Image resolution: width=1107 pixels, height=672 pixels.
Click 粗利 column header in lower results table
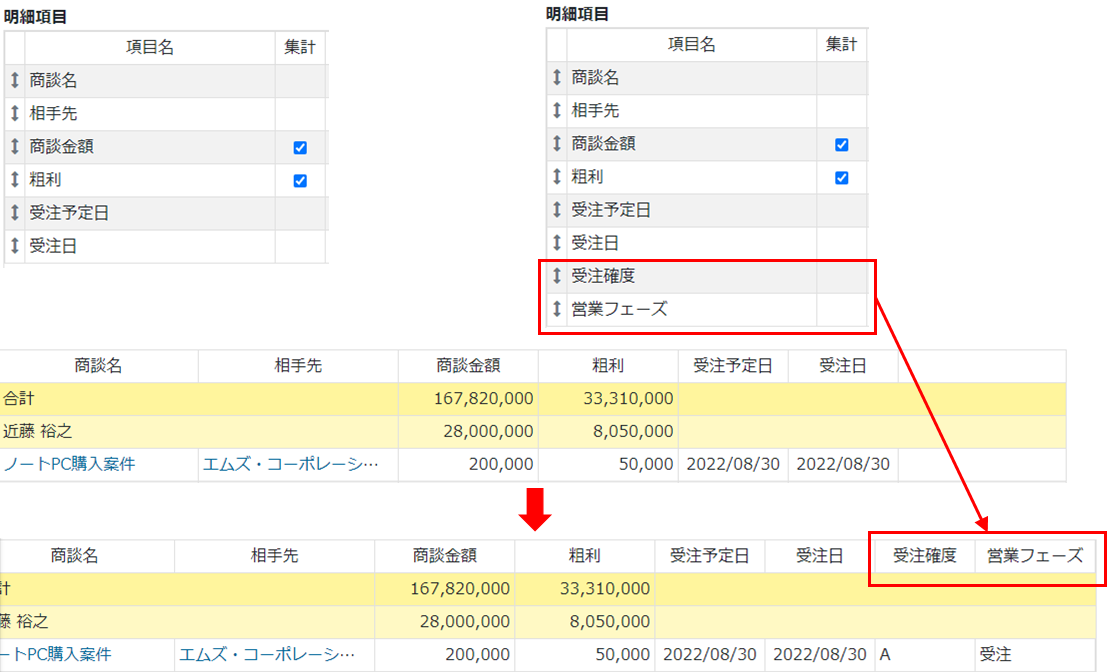[585, 556]
